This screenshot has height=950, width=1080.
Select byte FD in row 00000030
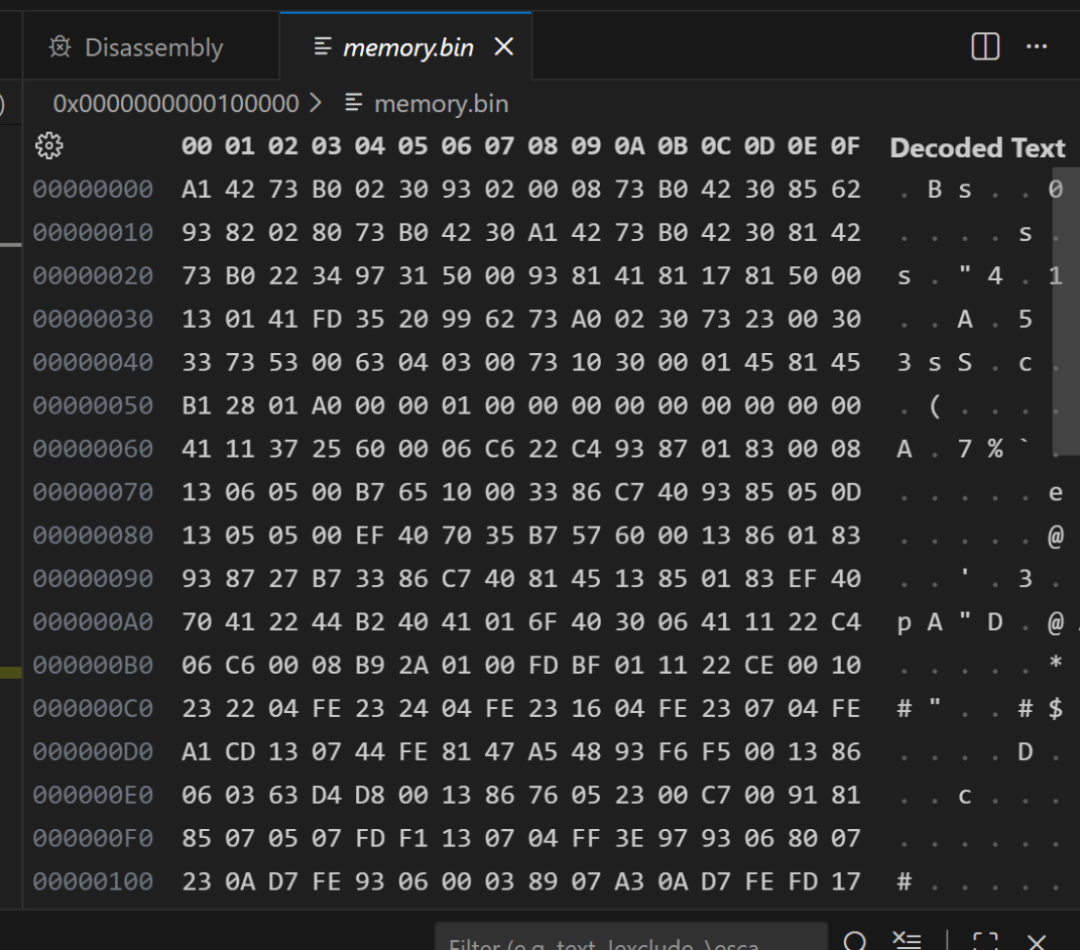[326, 319]
